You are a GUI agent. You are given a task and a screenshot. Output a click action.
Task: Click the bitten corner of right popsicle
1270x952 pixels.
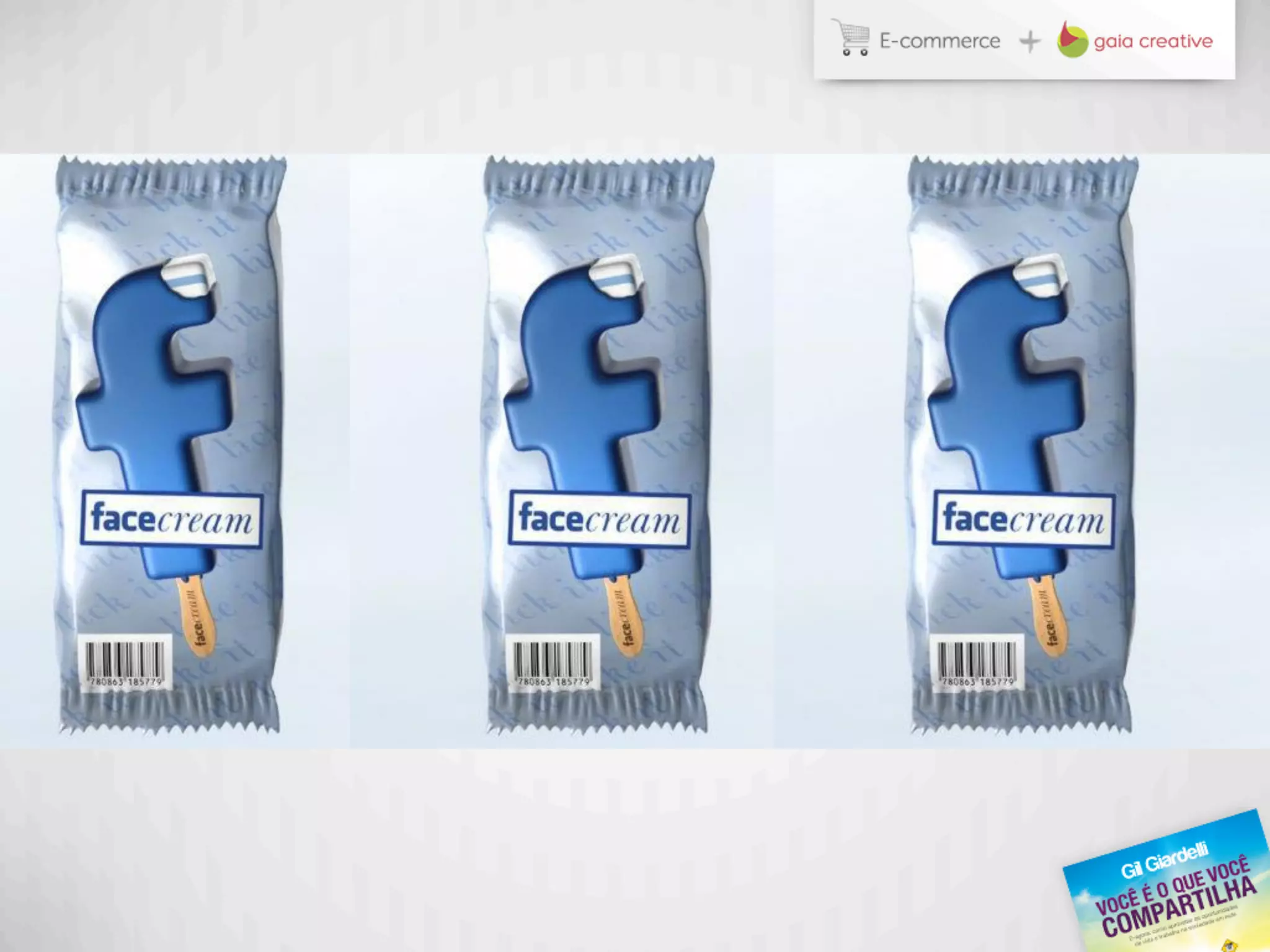pos(1039,276)
